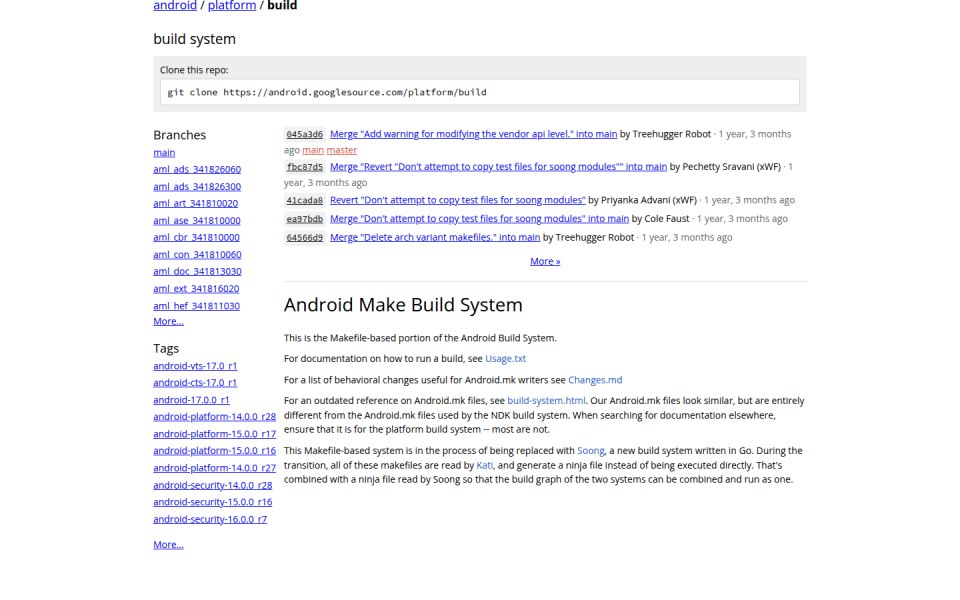
Task: Open branch aml_art_341810020
Action: [x=195, y=203]
